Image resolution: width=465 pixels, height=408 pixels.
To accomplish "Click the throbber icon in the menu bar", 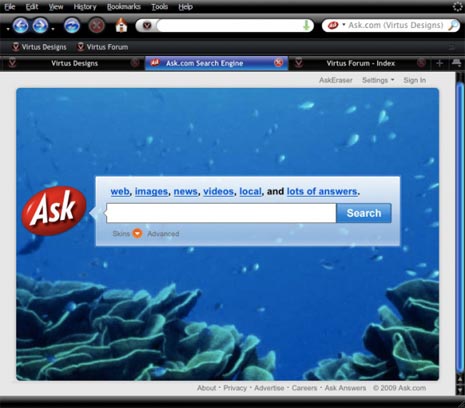I will coord(458,7).
